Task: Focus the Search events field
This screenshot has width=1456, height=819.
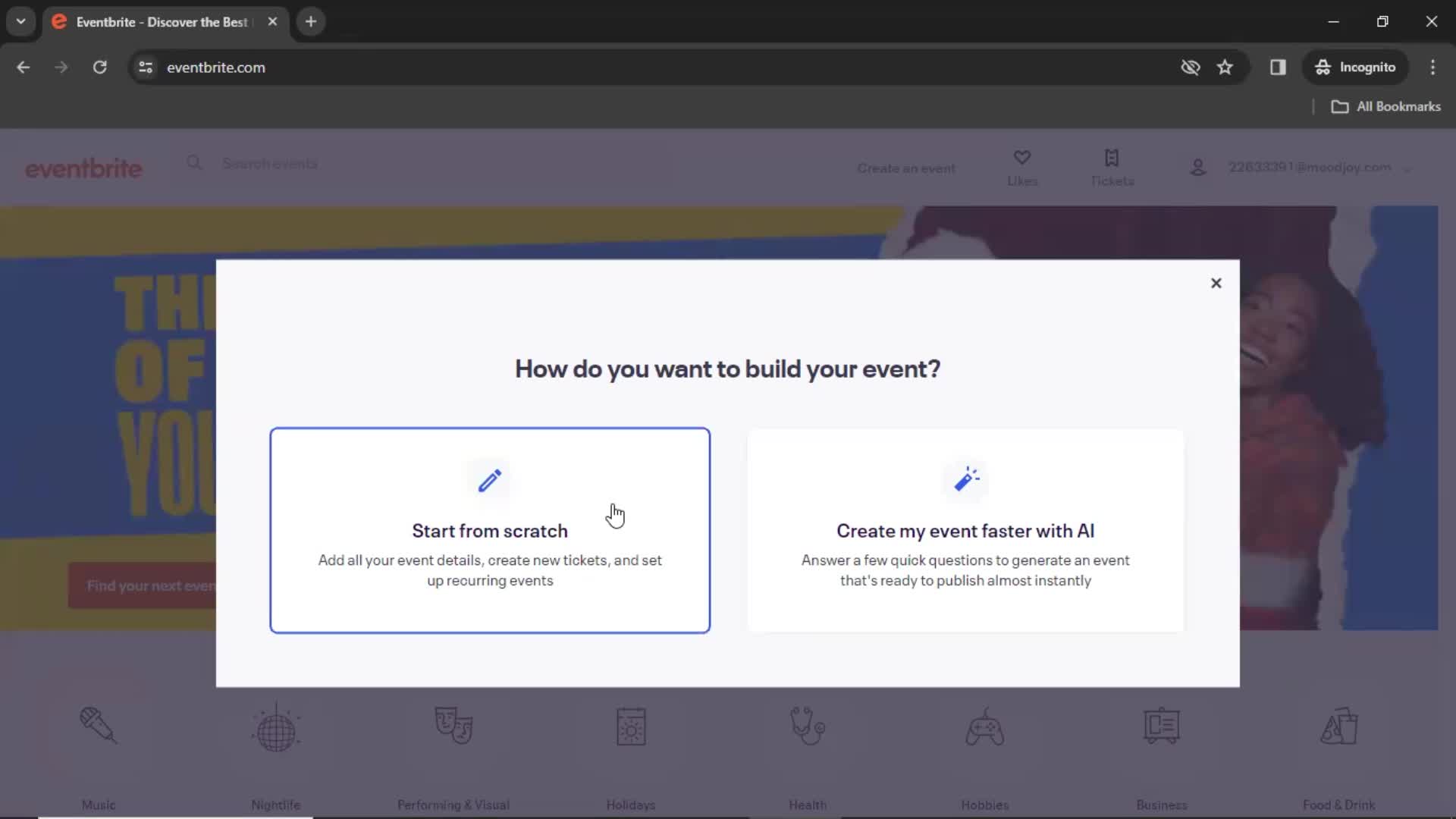Action: coord(269,163)
